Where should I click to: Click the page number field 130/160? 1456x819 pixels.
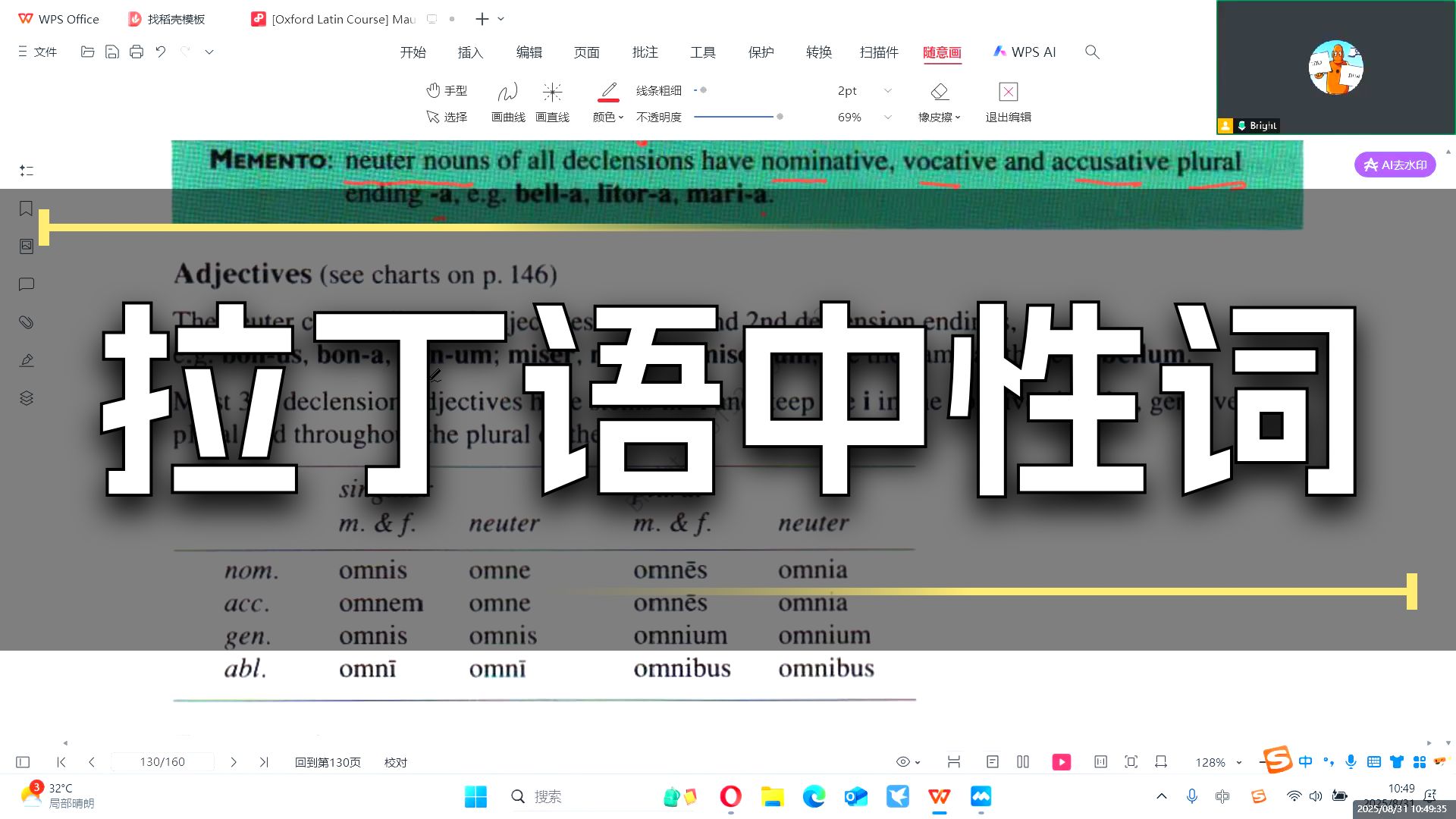pos(162,762)
